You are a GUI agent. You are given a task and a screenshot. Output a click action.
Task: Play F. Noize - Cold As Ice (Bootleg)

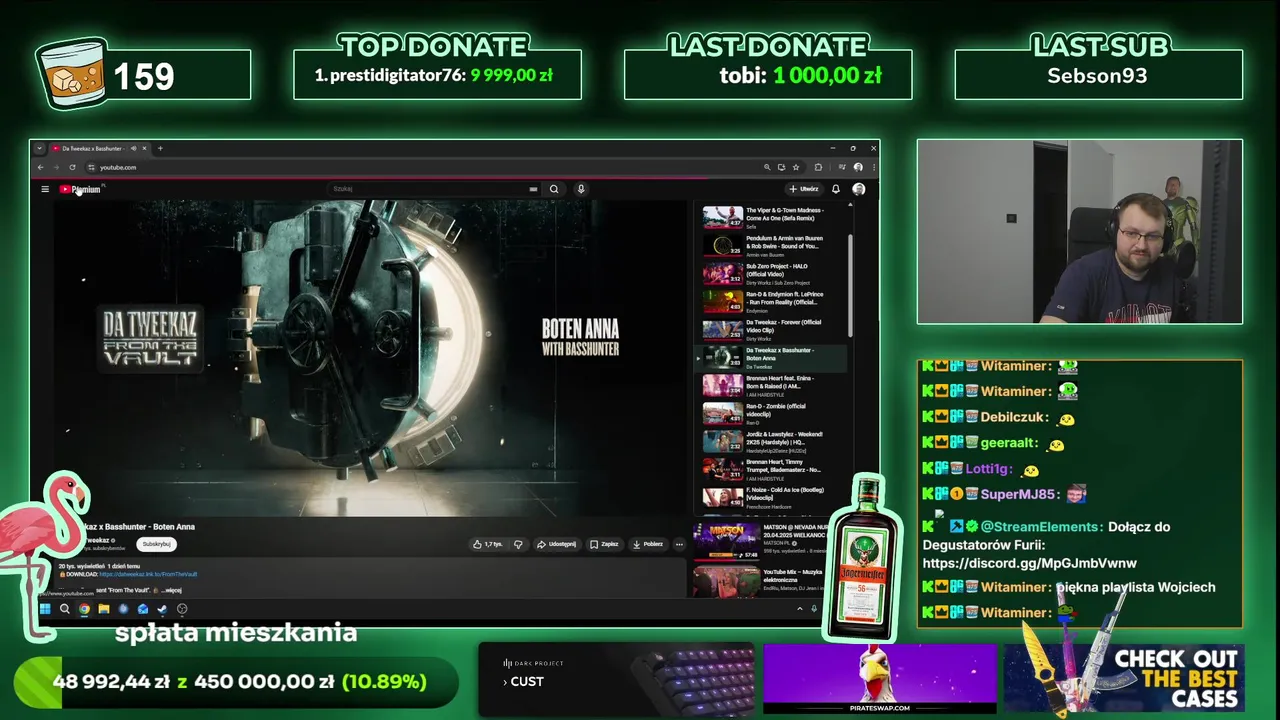(770, 497)
